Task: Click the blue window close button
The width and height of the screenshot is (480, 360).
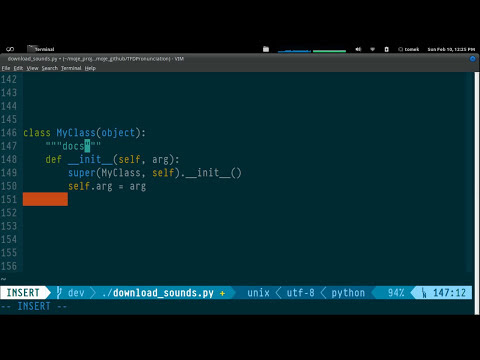Action: pos(472,59)
